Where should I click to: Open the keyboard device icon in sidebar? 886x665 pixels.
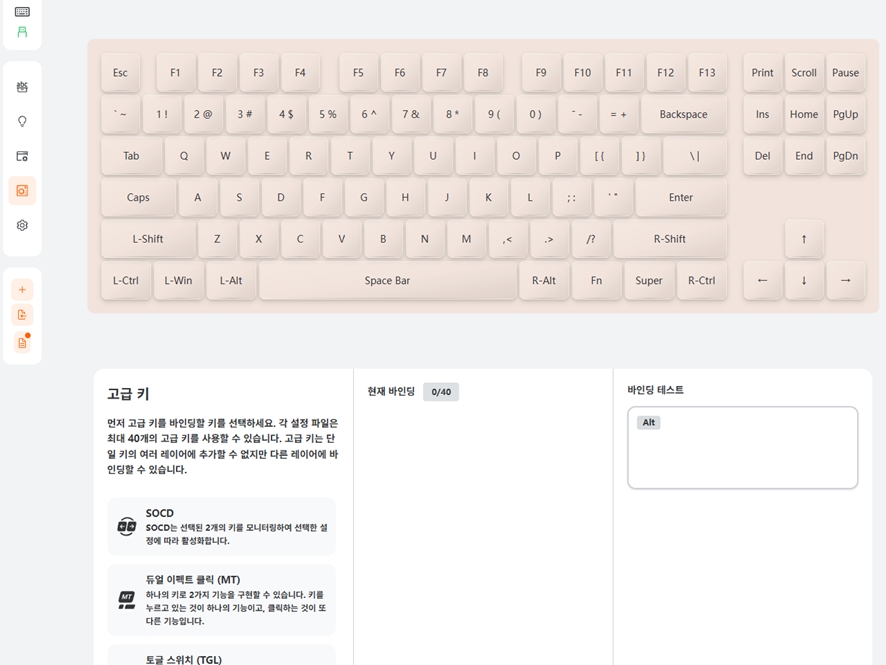click(x=22, y=12)
